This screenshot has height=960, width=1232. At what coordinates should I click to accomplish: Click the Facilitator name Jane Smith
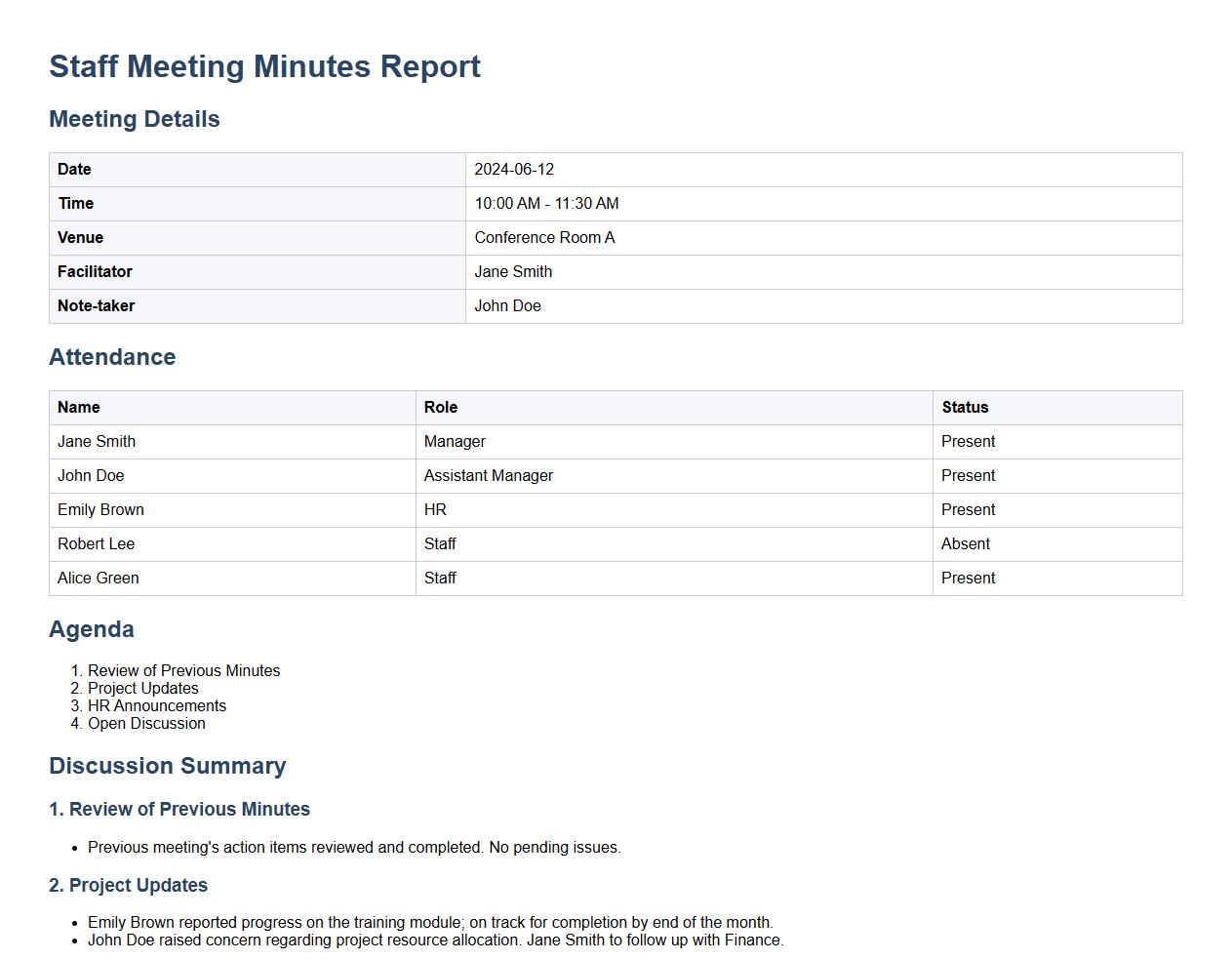[x=513, y=271]
